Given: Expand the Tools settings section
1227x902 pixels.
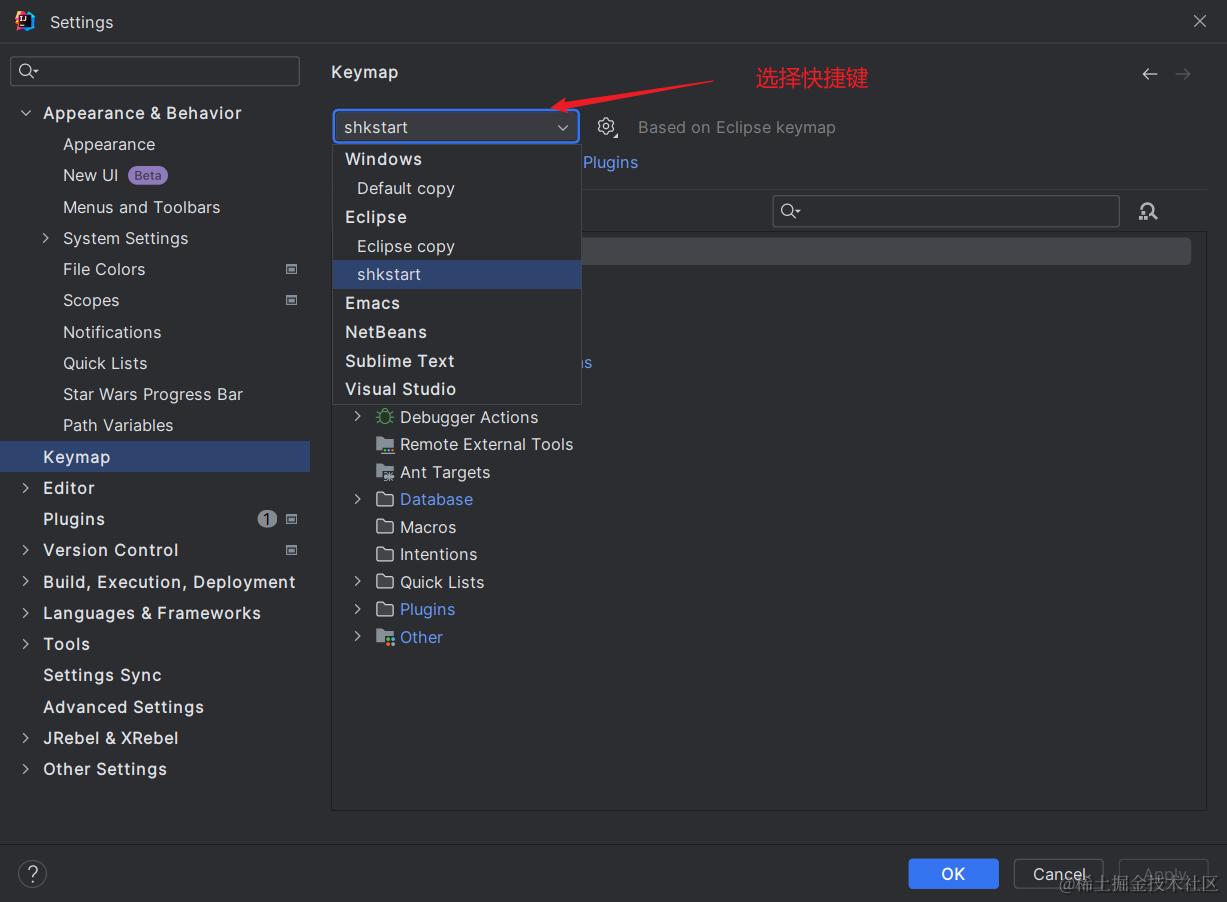Looking at the screenshot, I should point(26,644).
